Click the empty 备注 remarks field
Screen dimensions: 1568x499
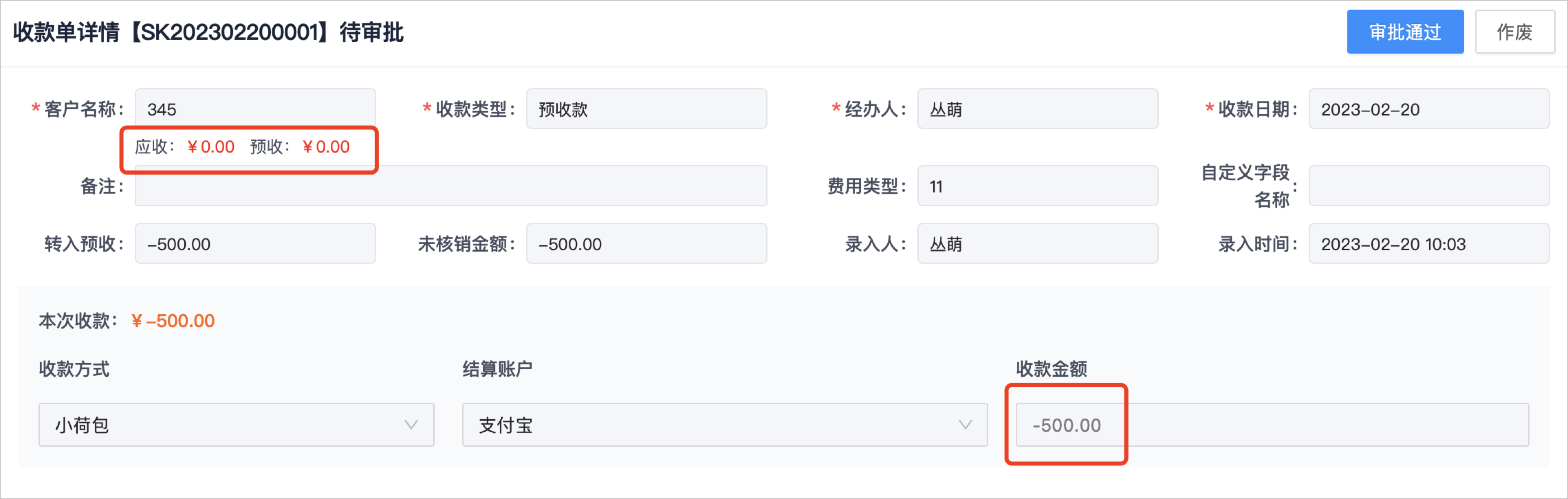coord(451,186)
